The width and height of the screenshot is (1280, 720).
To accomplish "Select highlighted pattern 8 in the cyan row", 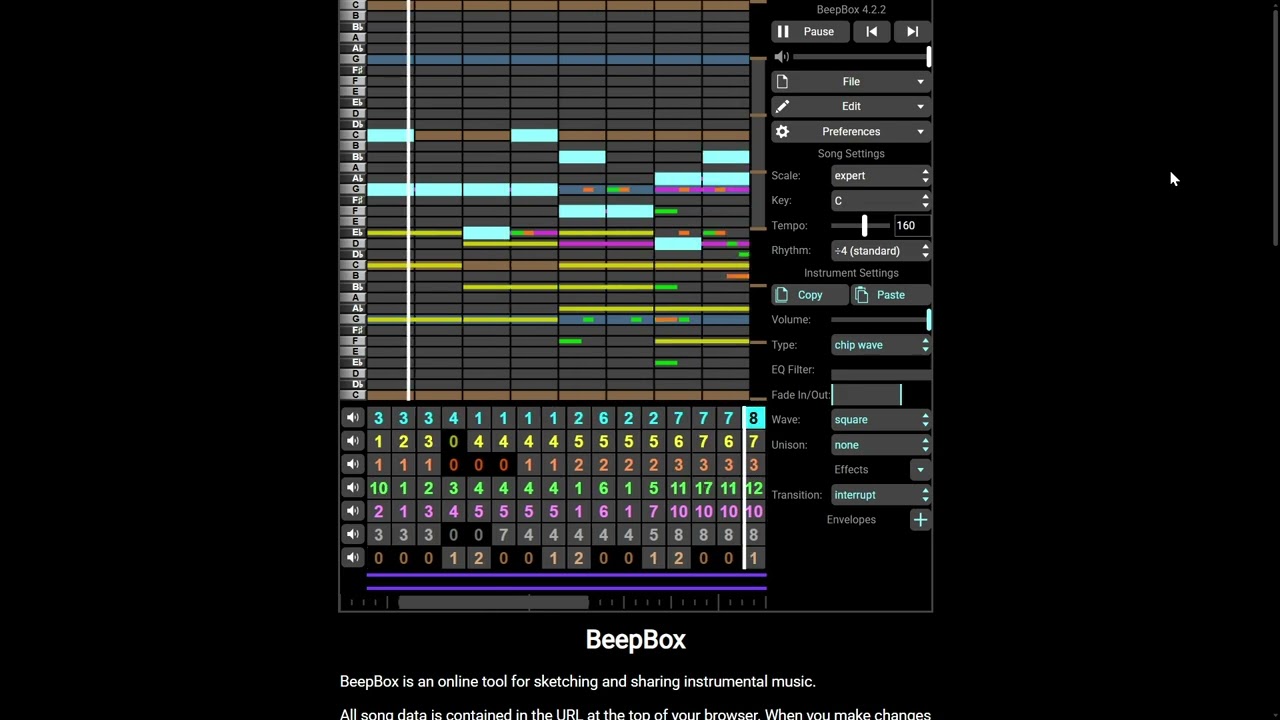I will 753,418.
